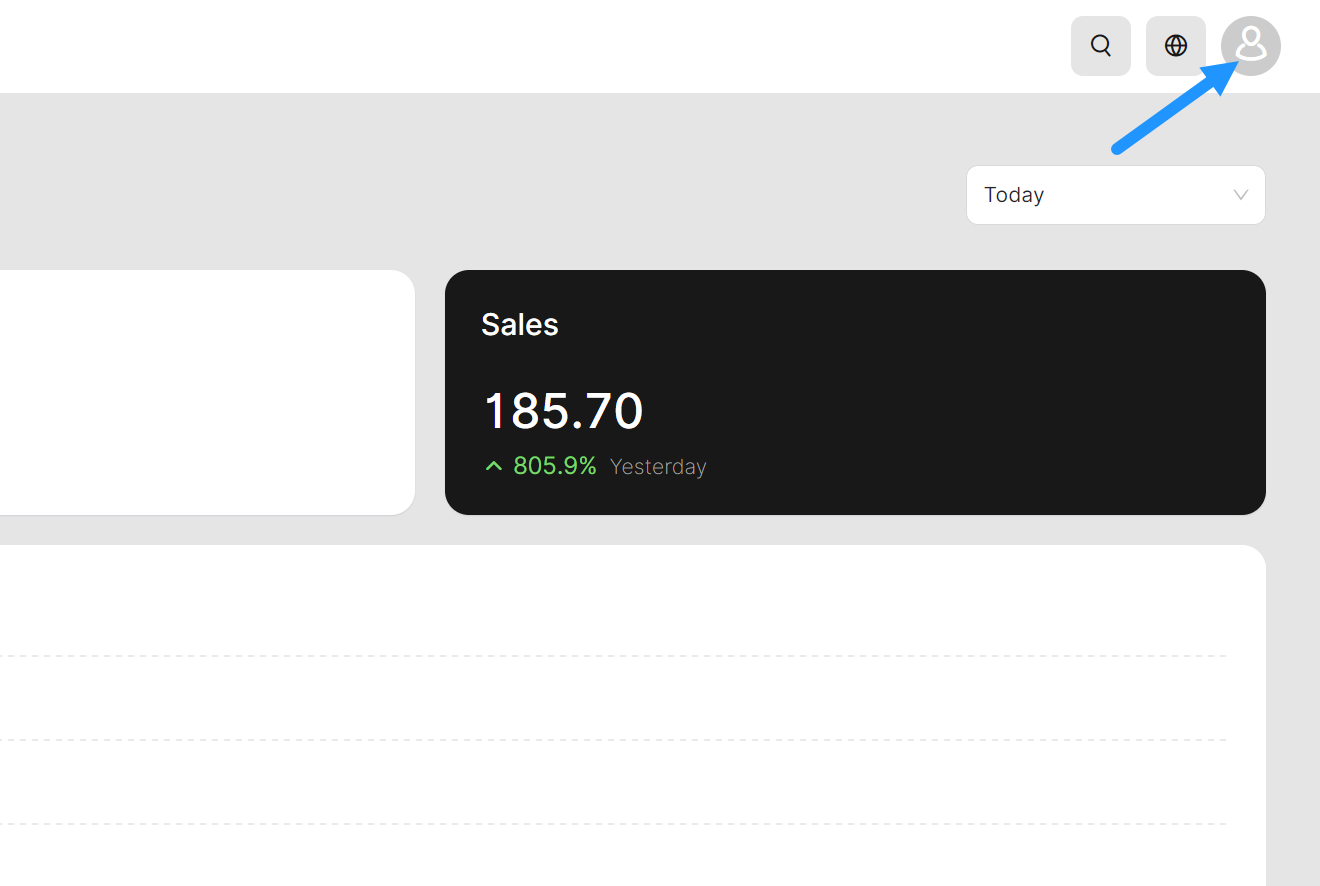The height and width of the screenshot is (886, 1320).
Task: Click the 185.70 sales value
Action: pyautogui.click(x=564, y=411)
